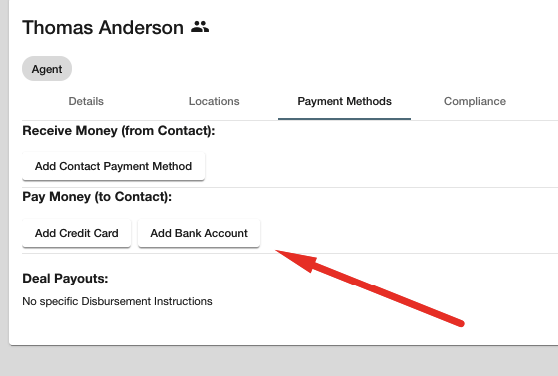Open the Locations tab

[x=214, y=101]
